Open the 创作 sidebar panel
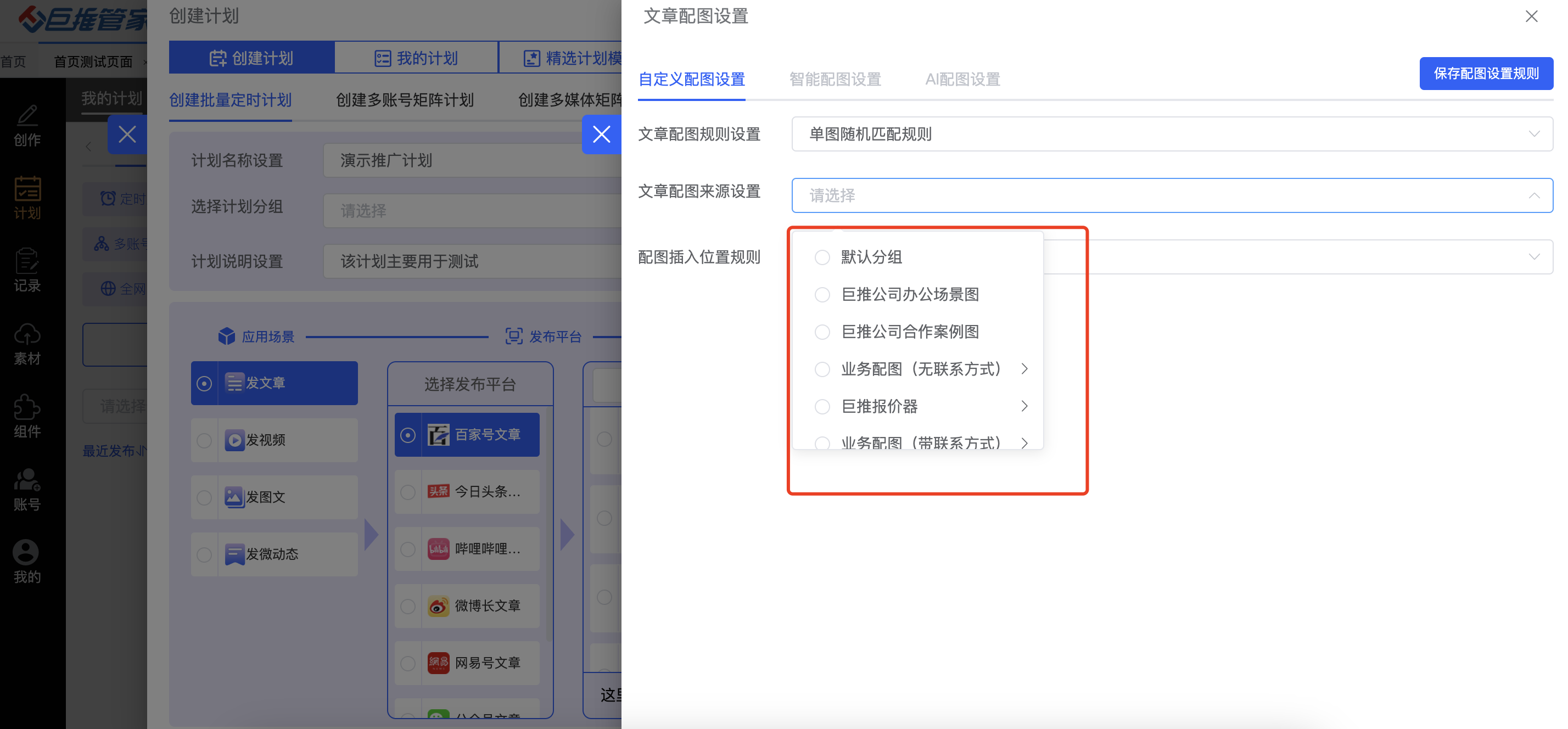Image resolution: width=1568 pixels, height=729 pixels. tap(26, 126)
